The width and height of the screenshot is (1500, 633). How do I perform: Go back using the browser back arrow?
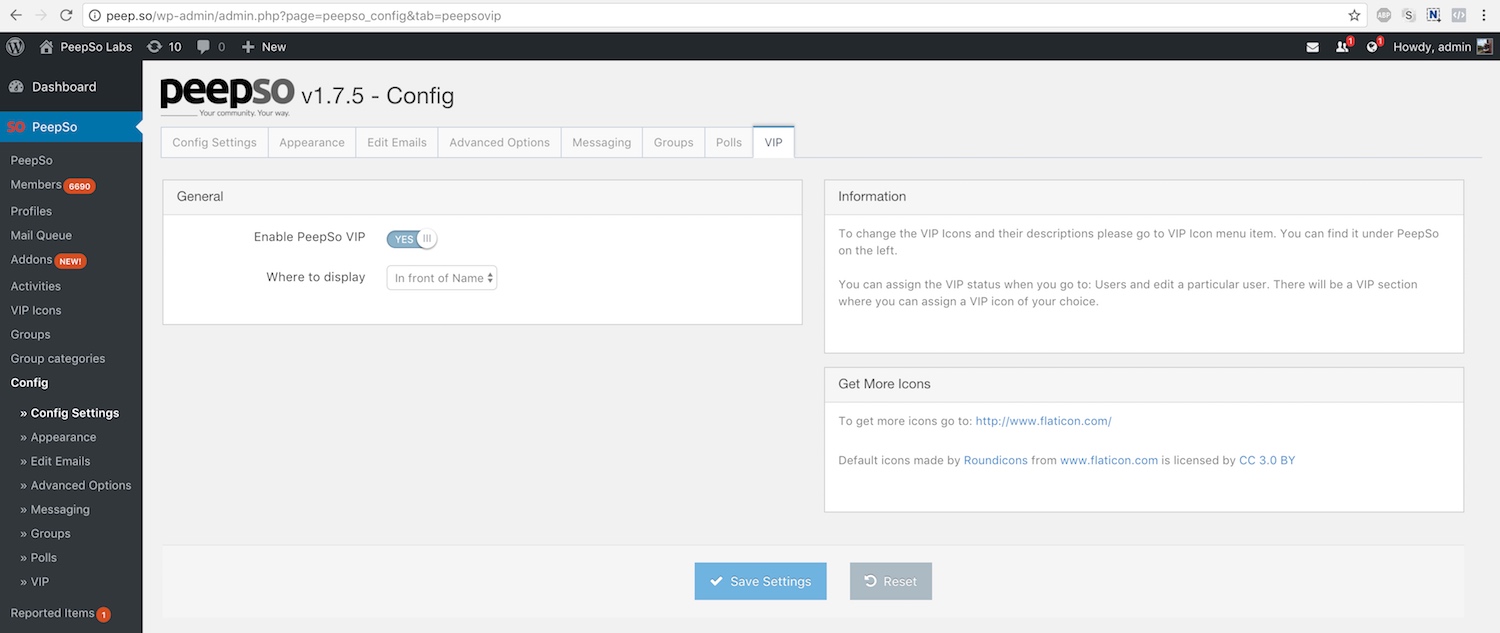(x=15, y=15)
